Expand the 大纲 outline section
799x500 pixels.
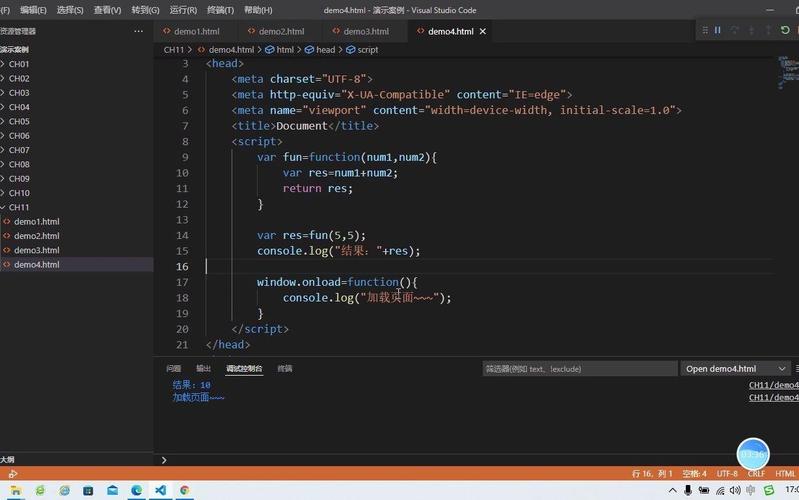click(8, 459)
